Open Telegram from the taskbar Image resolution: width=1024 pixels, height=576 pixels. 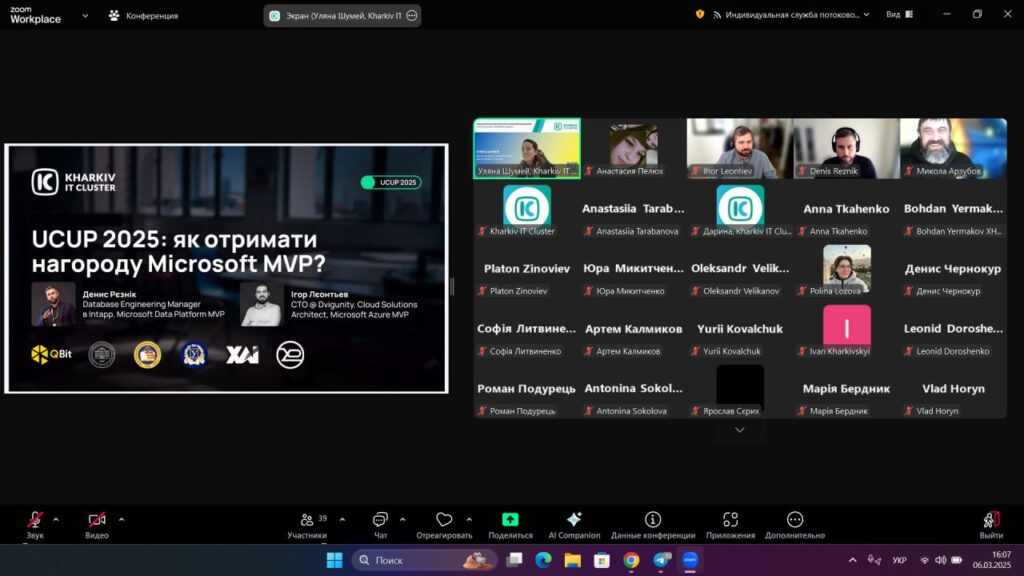[x=662, y=560]
